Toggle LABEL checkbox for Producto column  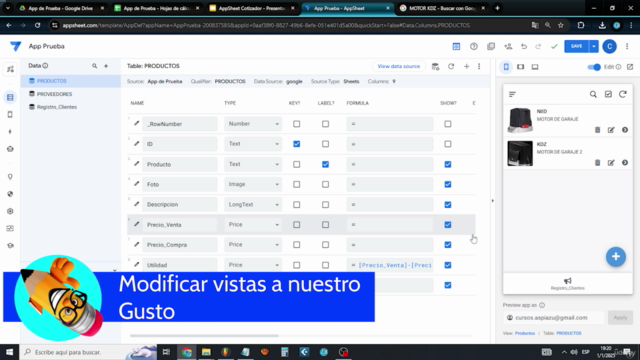click(325, 164)
